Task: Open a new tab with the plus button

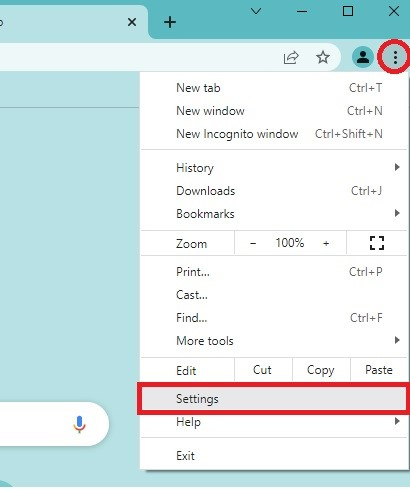Action: tap(170, 22)
